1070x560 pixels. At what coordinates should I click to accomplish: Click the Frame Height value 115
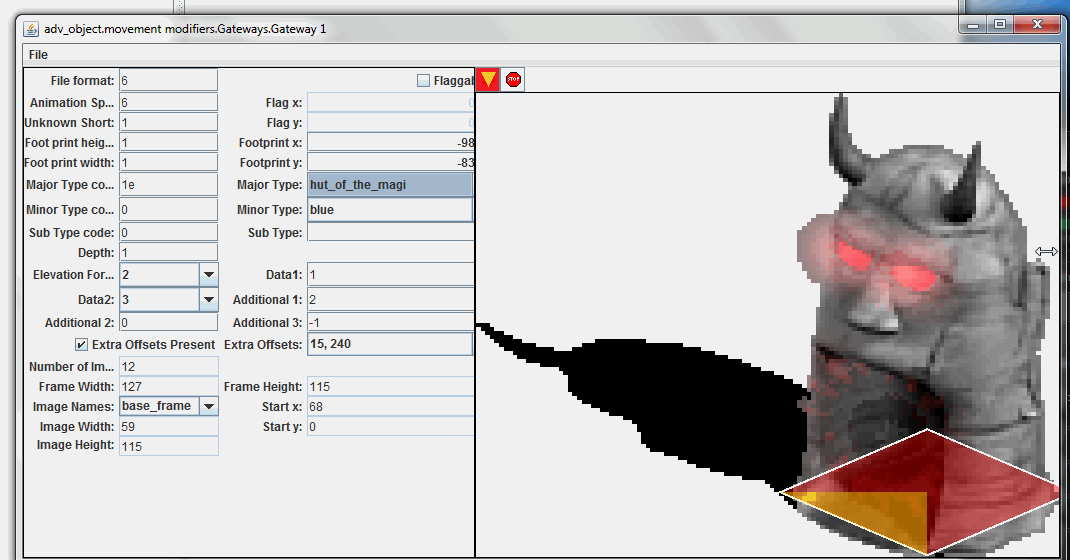tap(390, 387)
